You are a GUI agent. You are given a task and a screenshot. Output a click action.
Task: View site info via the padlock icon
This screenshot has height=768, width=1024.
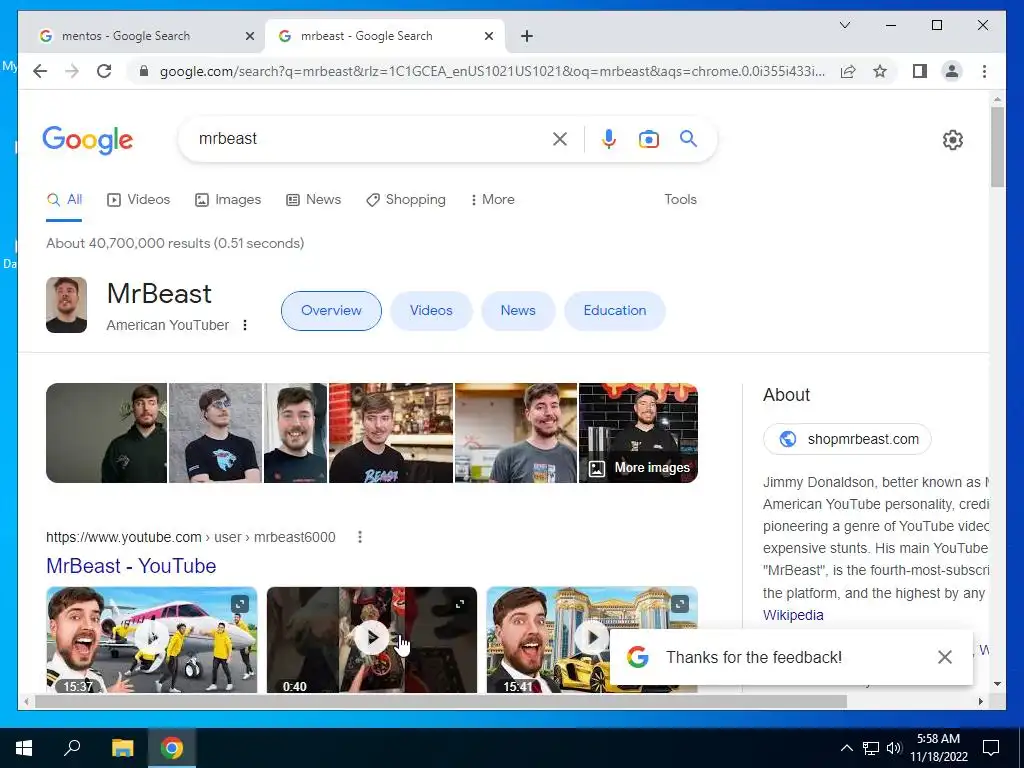tap(144, 71)
